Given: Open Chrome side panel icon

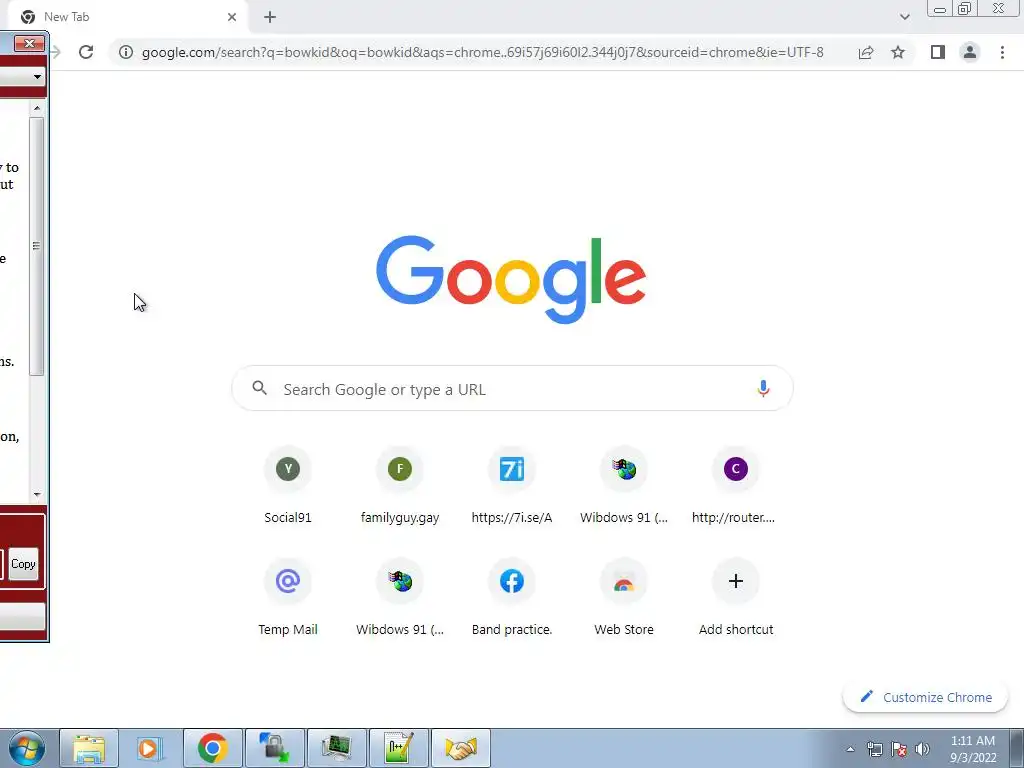Looking at the screenshot, I should pyautogui.click(x=938, y=52).
